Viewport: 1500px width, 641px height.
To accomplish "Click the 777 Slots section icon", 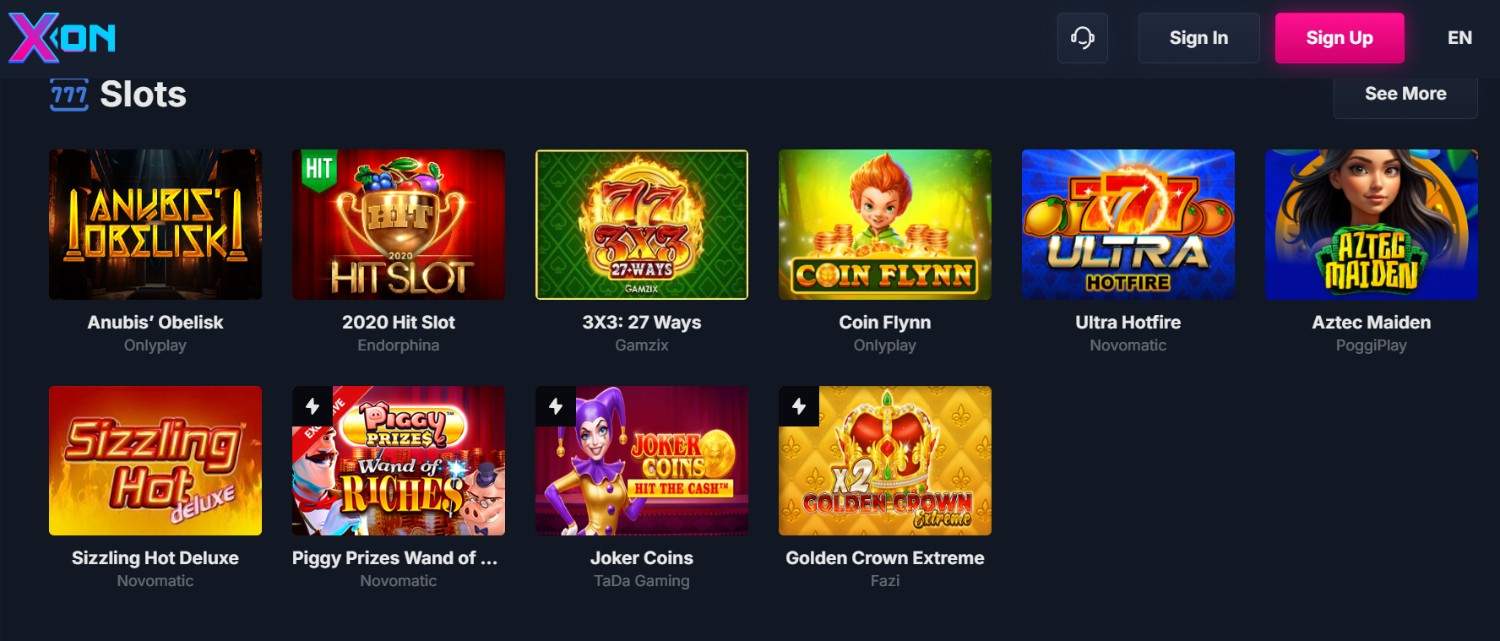I will [x=69, y=95].
